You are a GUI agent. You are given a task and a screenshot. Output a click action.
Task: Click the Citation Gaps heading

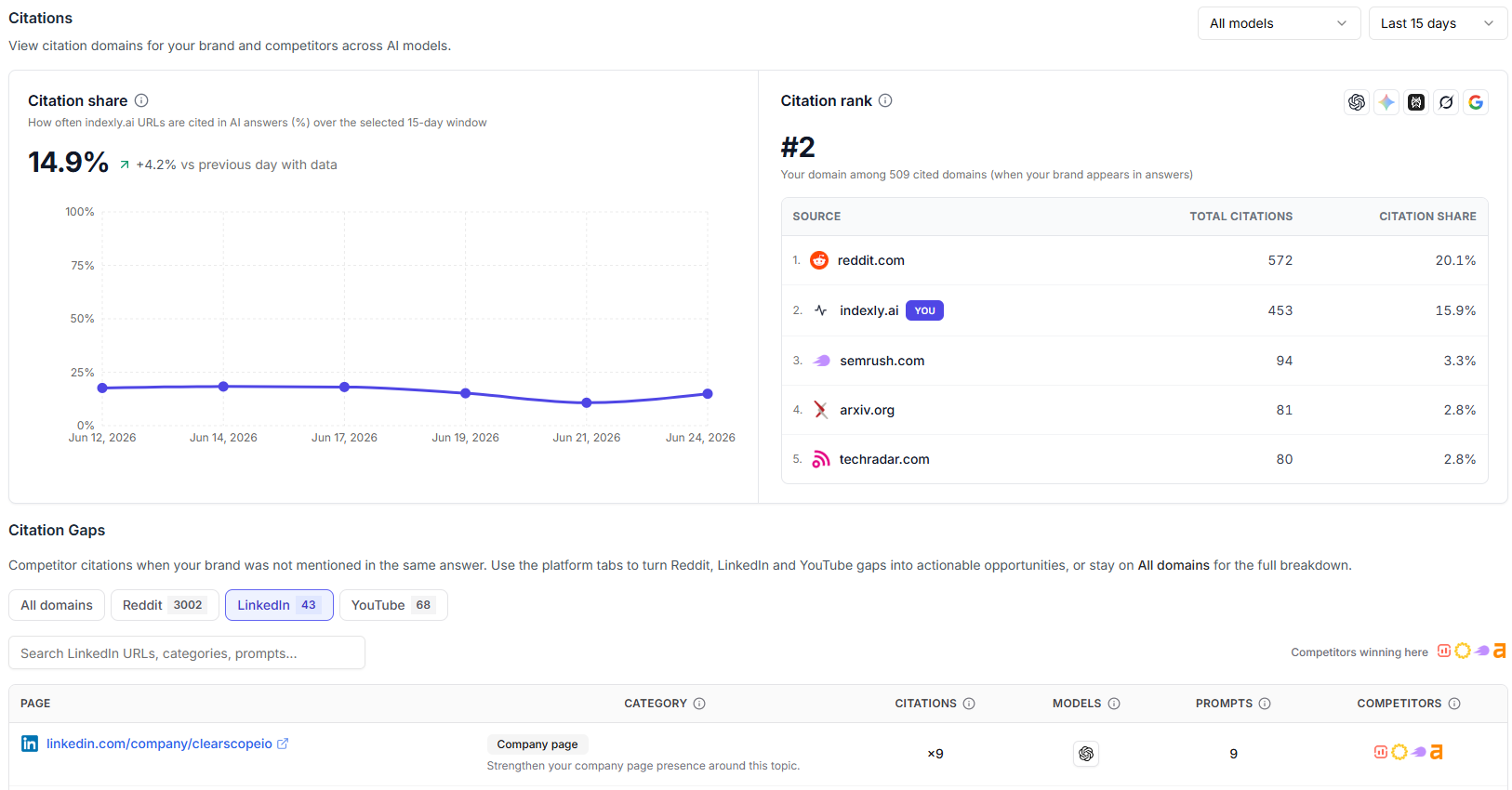[57, 530]
